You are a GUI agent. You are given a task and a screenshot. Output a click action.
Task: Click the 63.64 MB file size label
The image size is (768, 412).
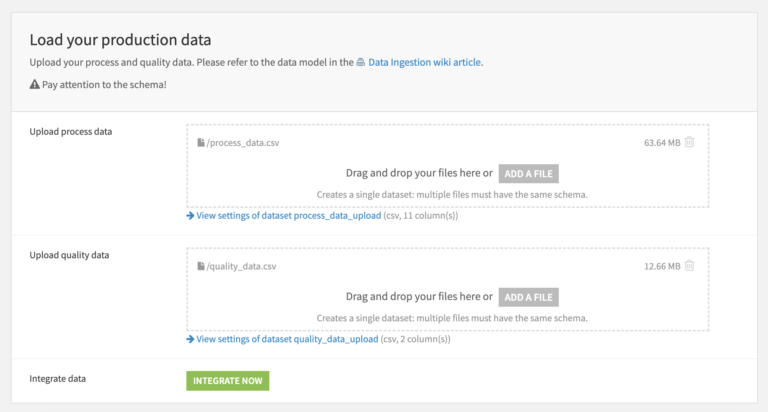(x=662, y=143)
